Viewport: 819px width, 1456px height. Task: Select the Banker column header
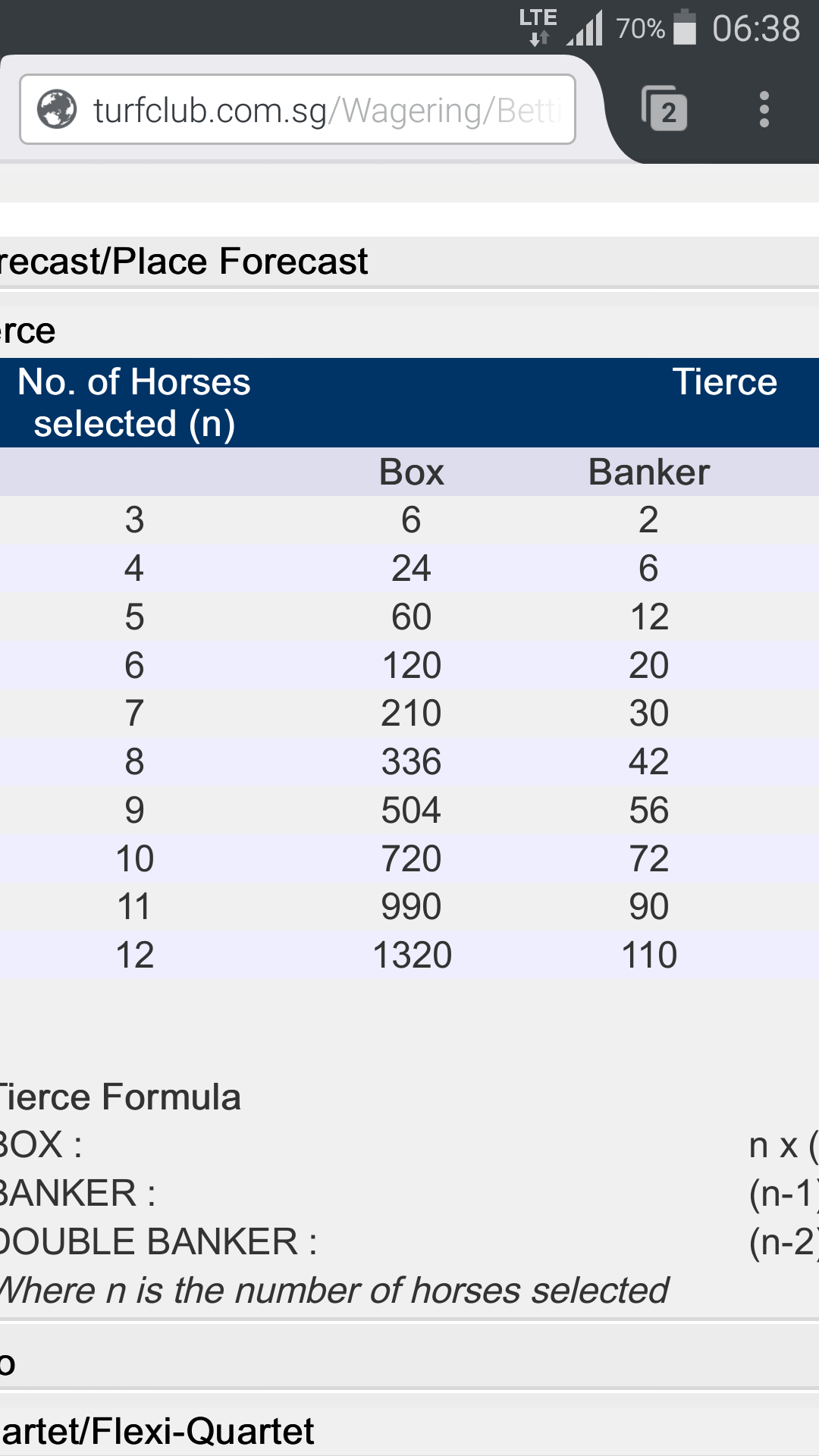click(649, 472)
